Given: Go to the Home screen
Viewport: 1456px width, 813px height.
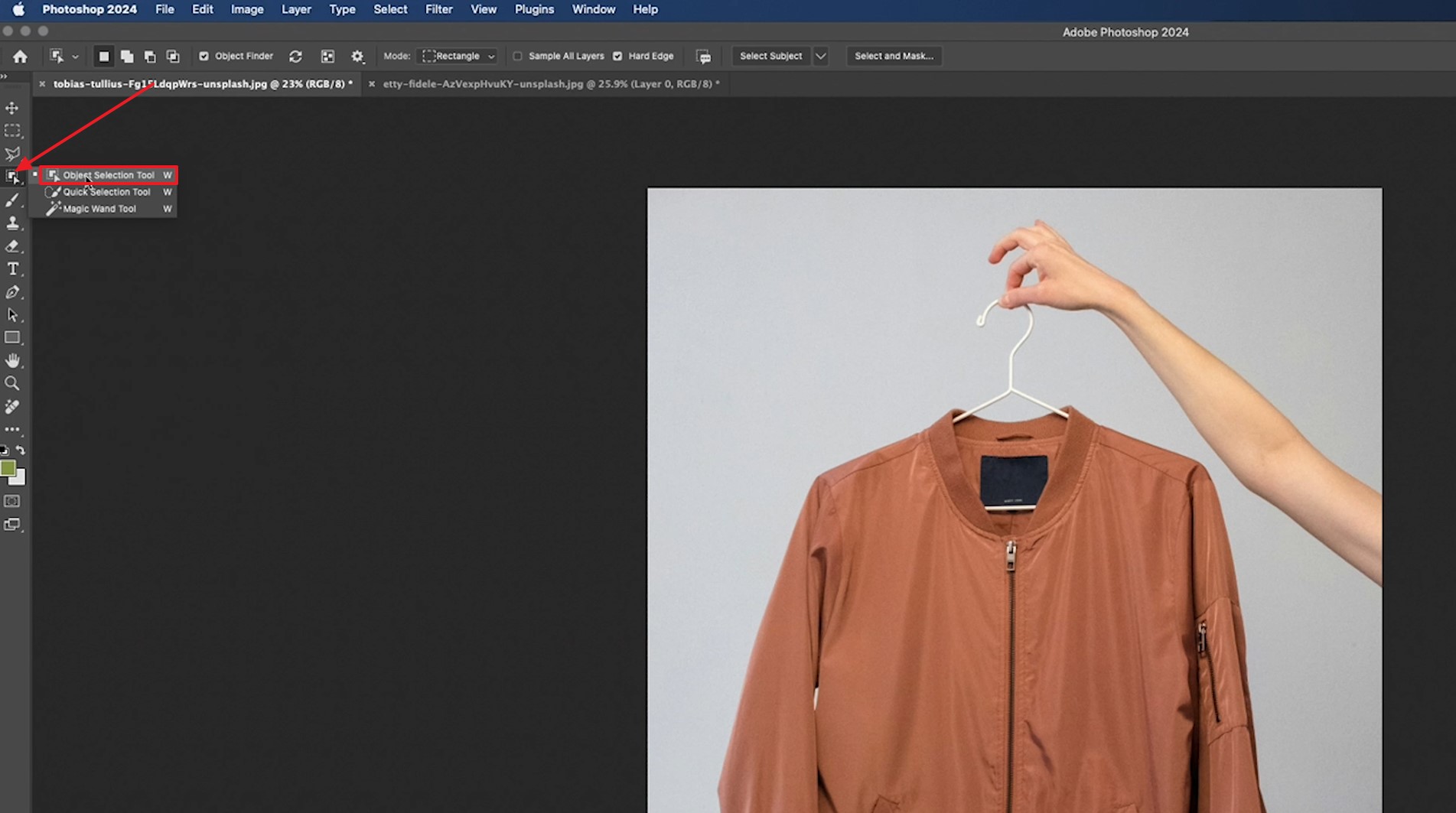Looking at the screenshot, I should [x=20, y=56].
